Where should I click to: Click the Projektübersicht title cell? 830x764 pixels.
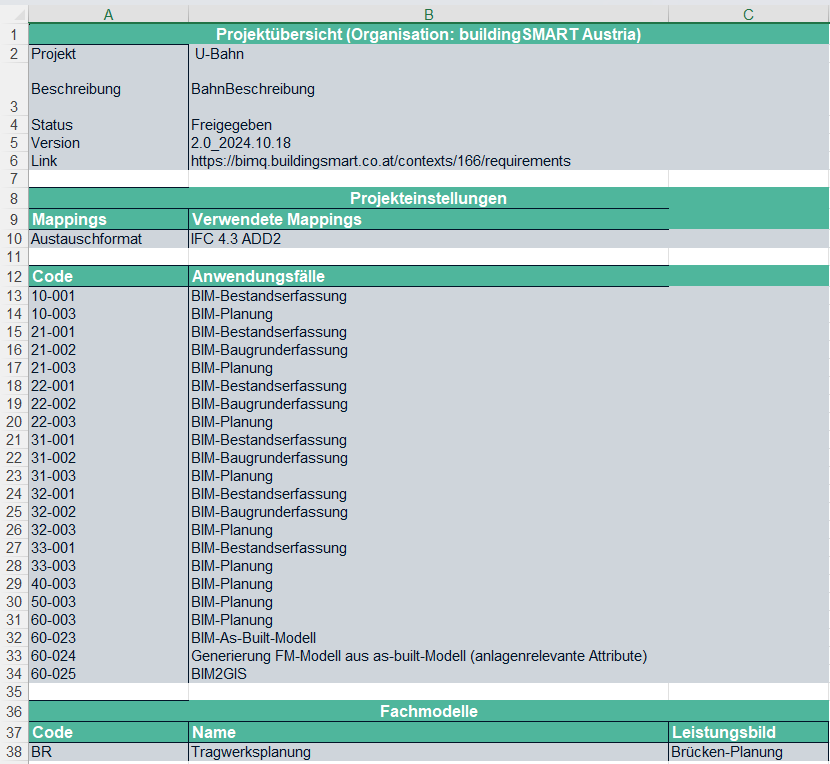point(428,33)
